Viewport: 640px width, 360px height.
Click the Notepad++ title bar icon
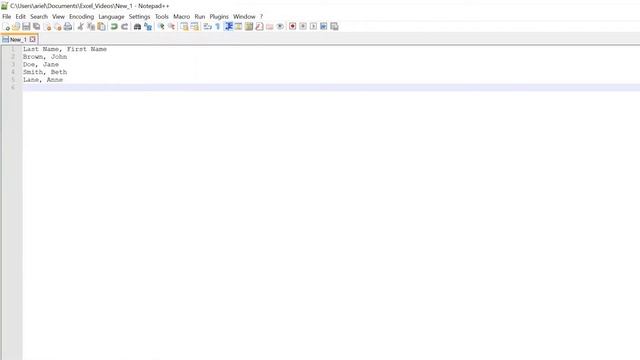pyautogui.click(x=4, y=6)
